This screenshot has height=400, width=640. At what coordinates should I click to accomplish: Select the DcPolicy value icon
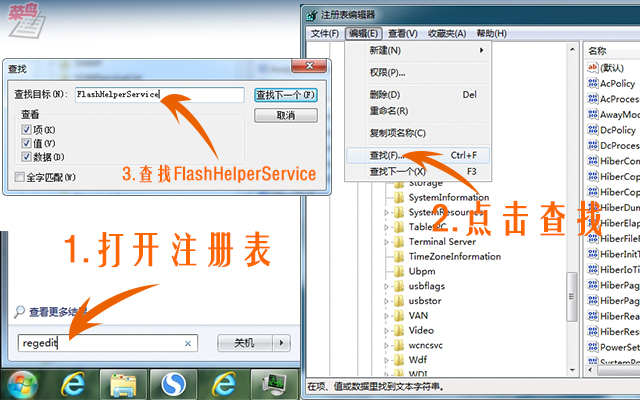click(593, 130)
